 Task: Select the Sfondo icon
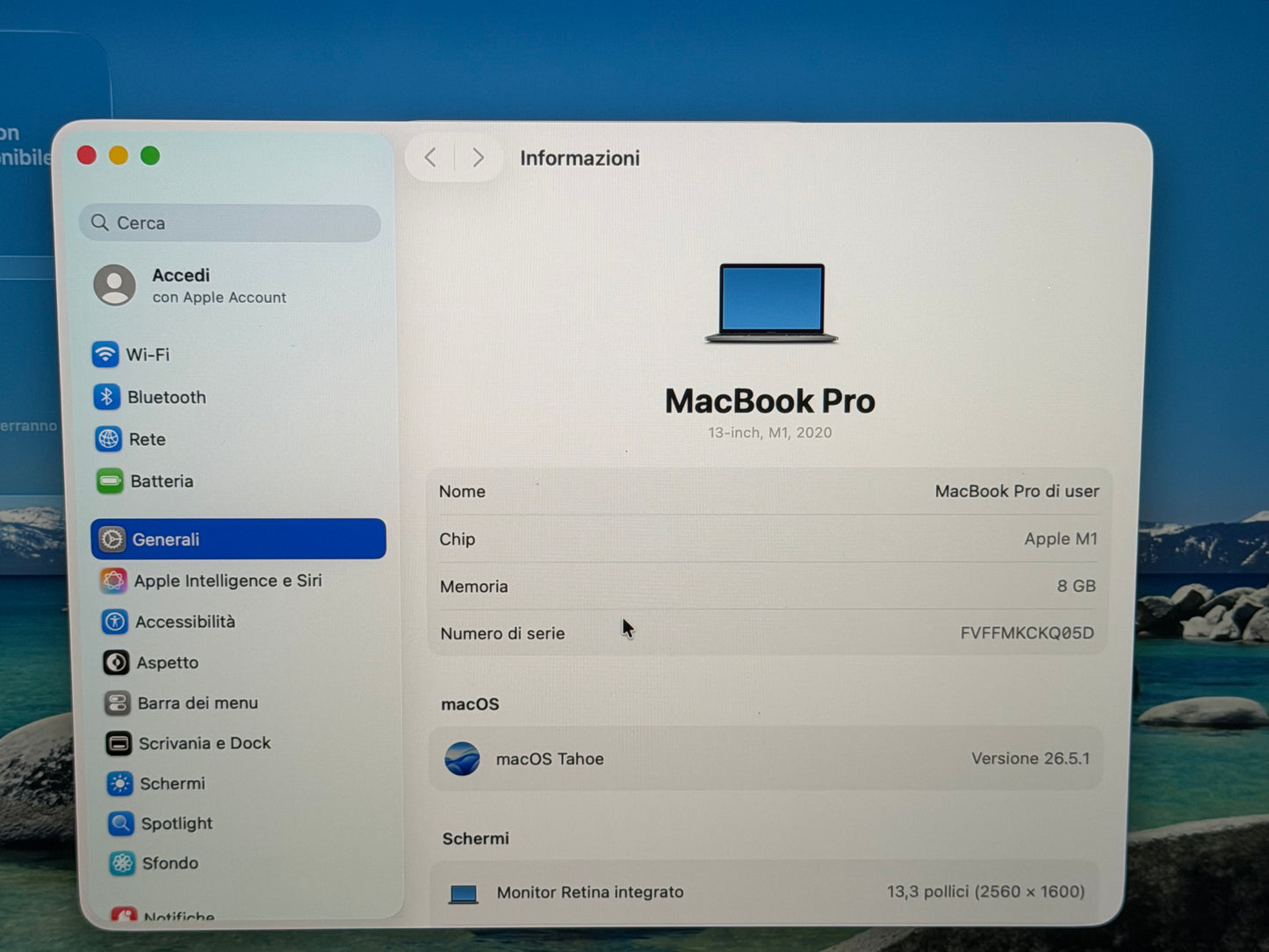tap(122, 863)
